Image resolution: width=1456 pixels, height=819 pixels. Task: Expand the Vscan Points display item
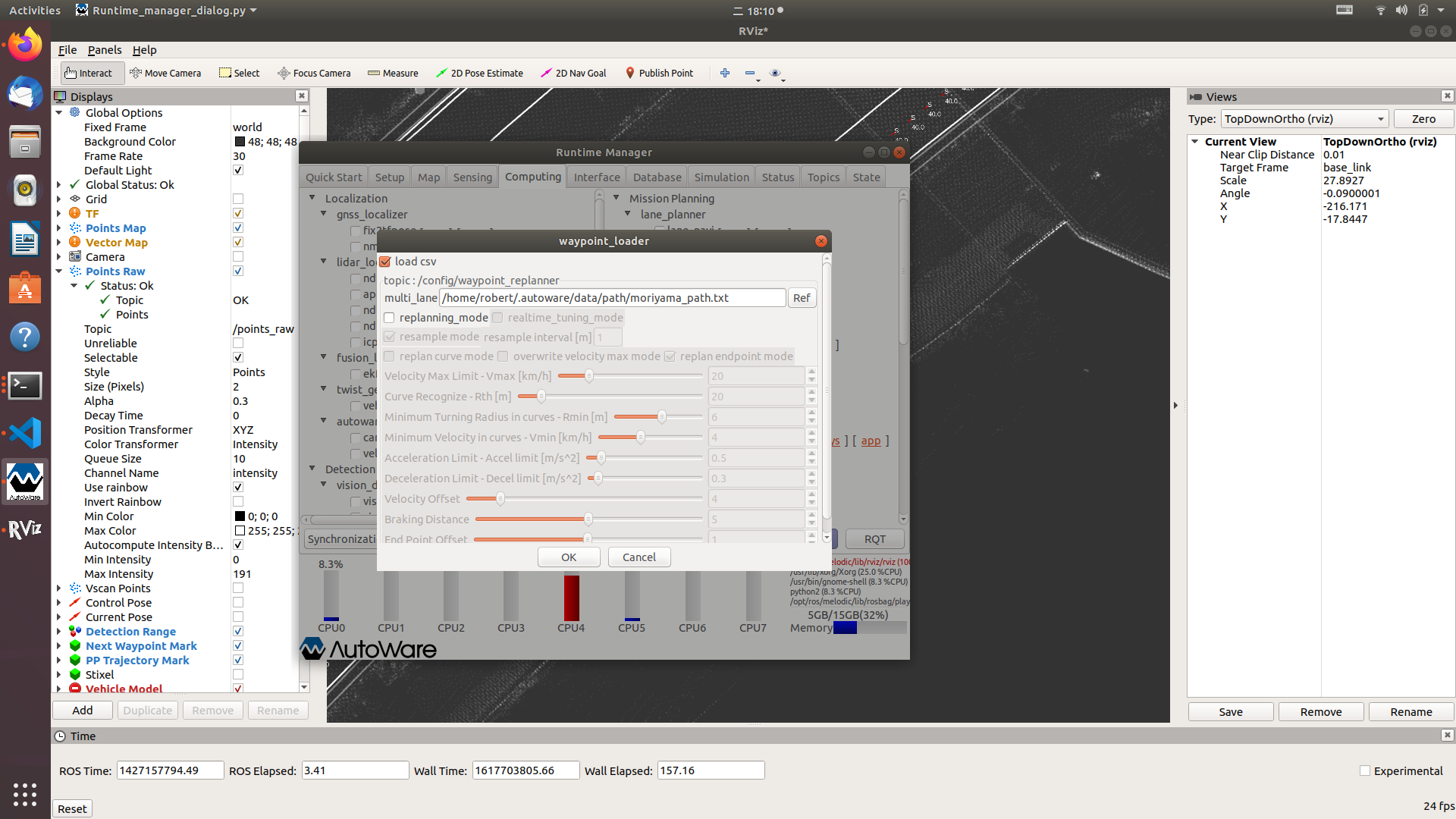click(x=59, y=588)
